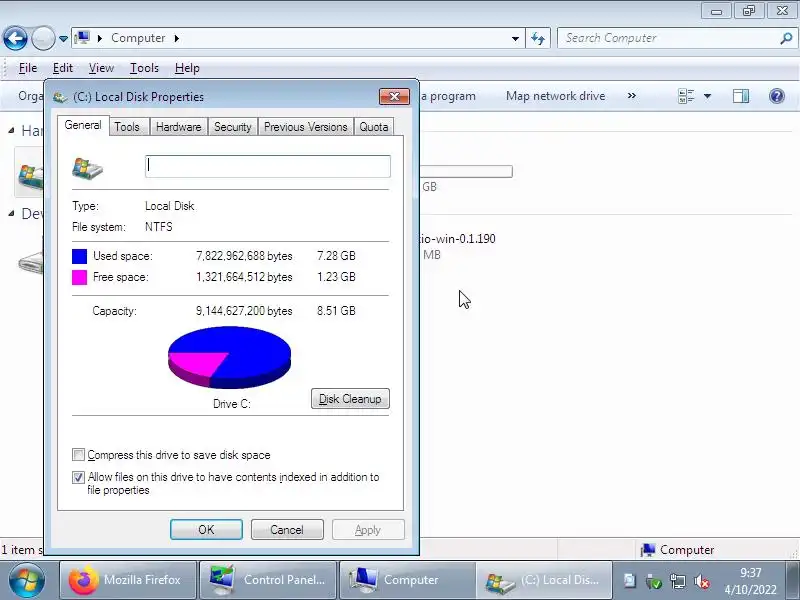Collapse the Devices with Removable Storage group
This screenshot has width=800, height=600.
(x=11, y=214)
